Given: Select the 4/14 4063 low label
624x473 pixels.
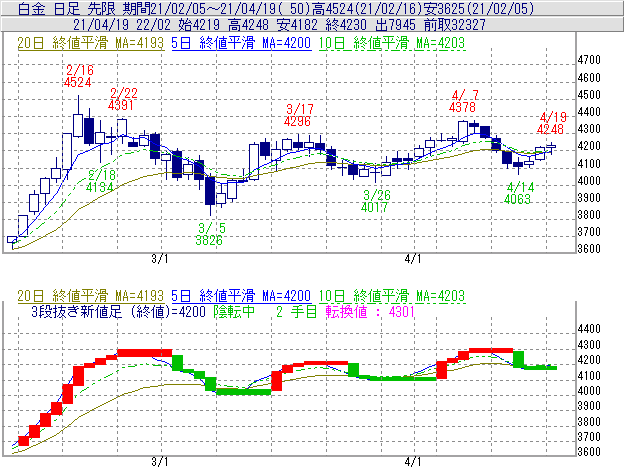Looking at the screenshot, I should [x=519, y=193].
